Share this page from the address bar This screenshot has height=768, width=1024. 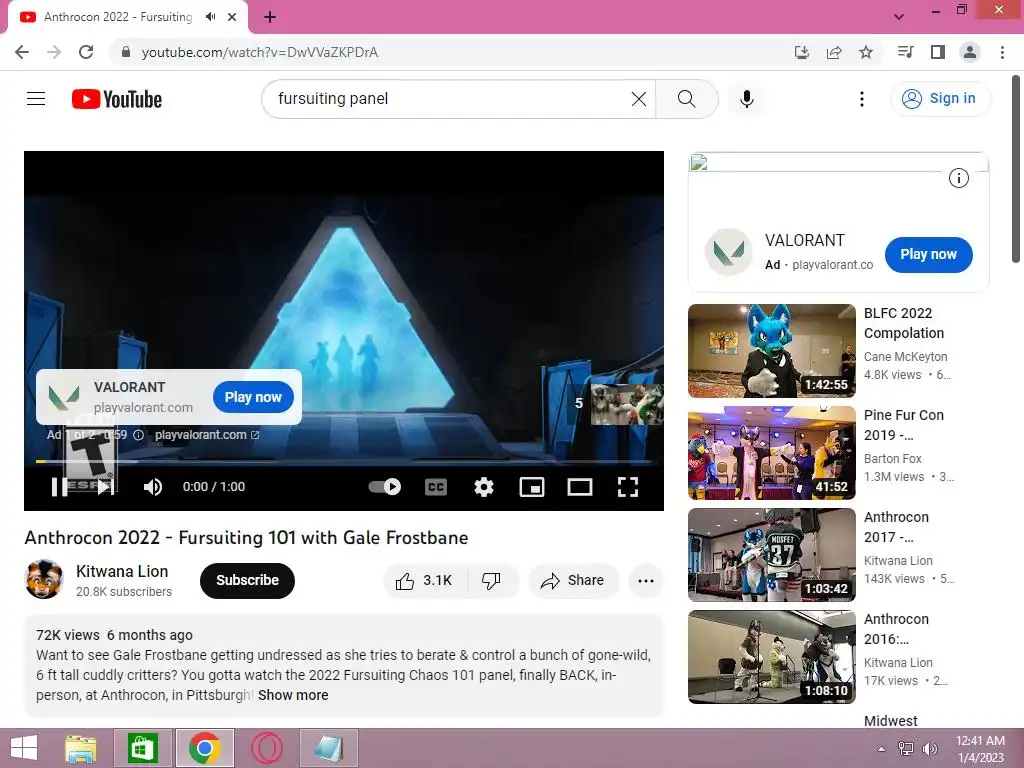pyautogui.click(x=834, y=52)
